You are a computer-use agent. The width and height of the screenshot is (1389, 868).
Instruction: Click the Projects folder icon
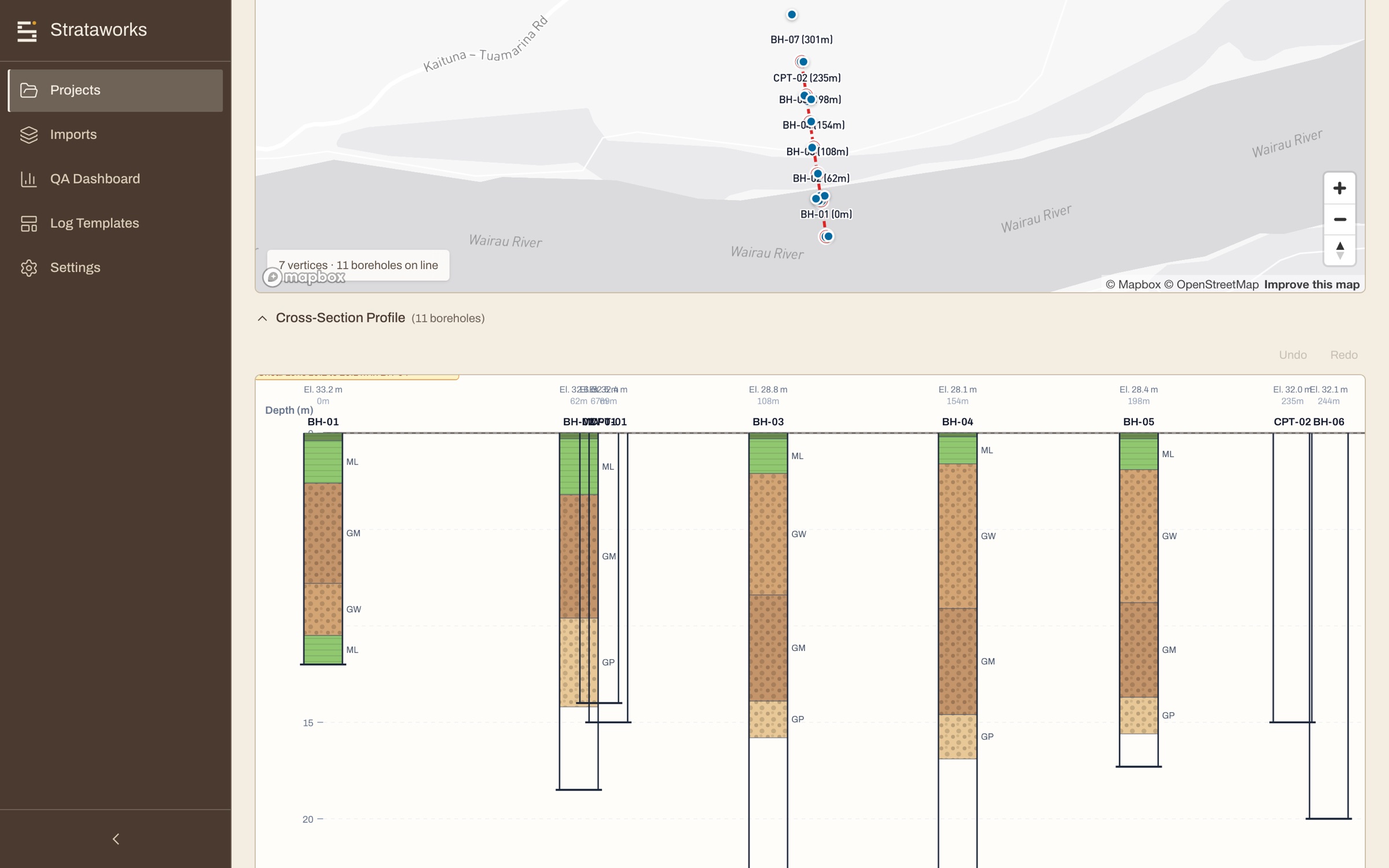pyautogui.click(x=29, y=90)
